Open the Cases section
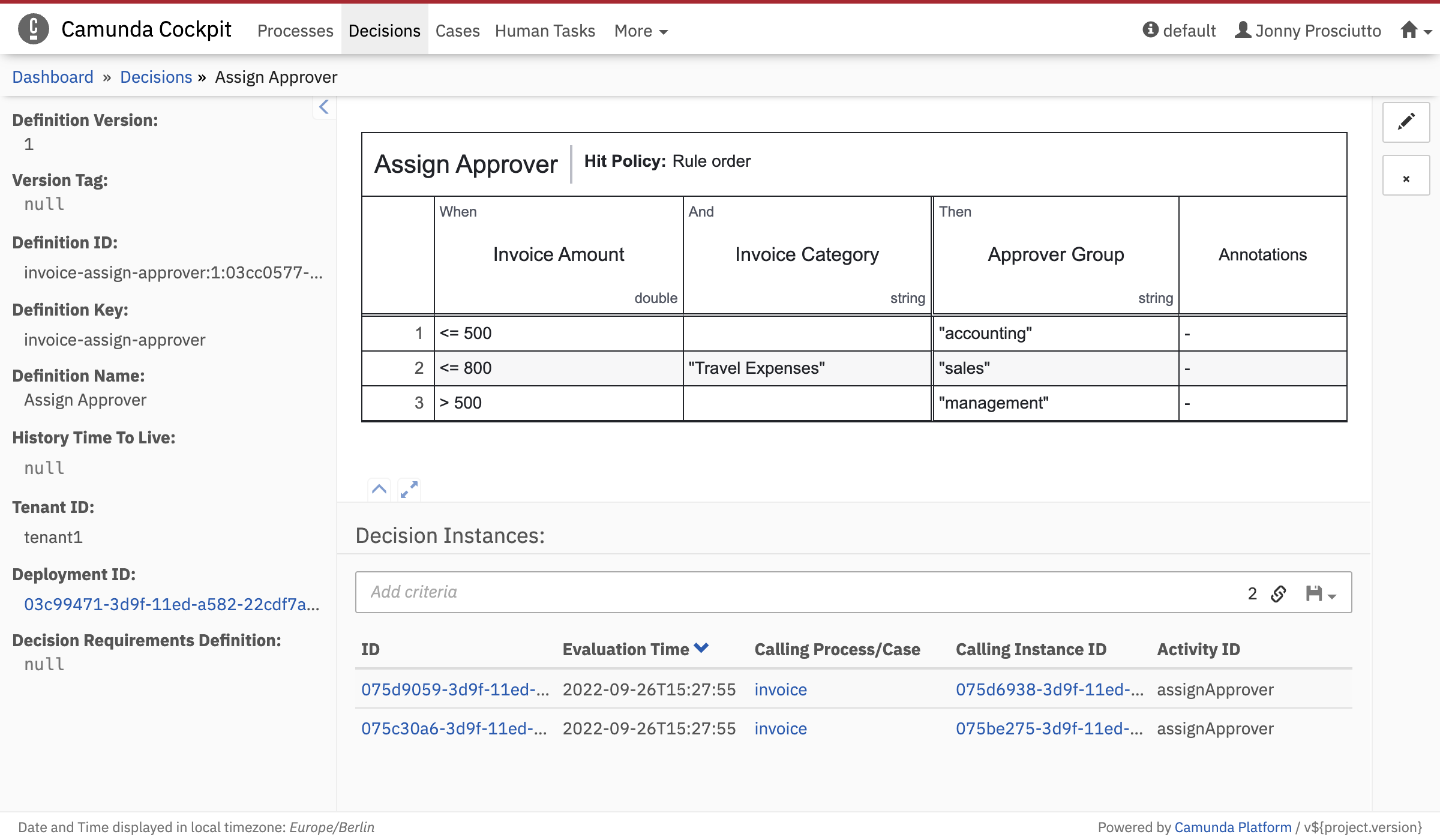Image resolution: width=1440 pixels, height=840 pixels. point(458,30)
